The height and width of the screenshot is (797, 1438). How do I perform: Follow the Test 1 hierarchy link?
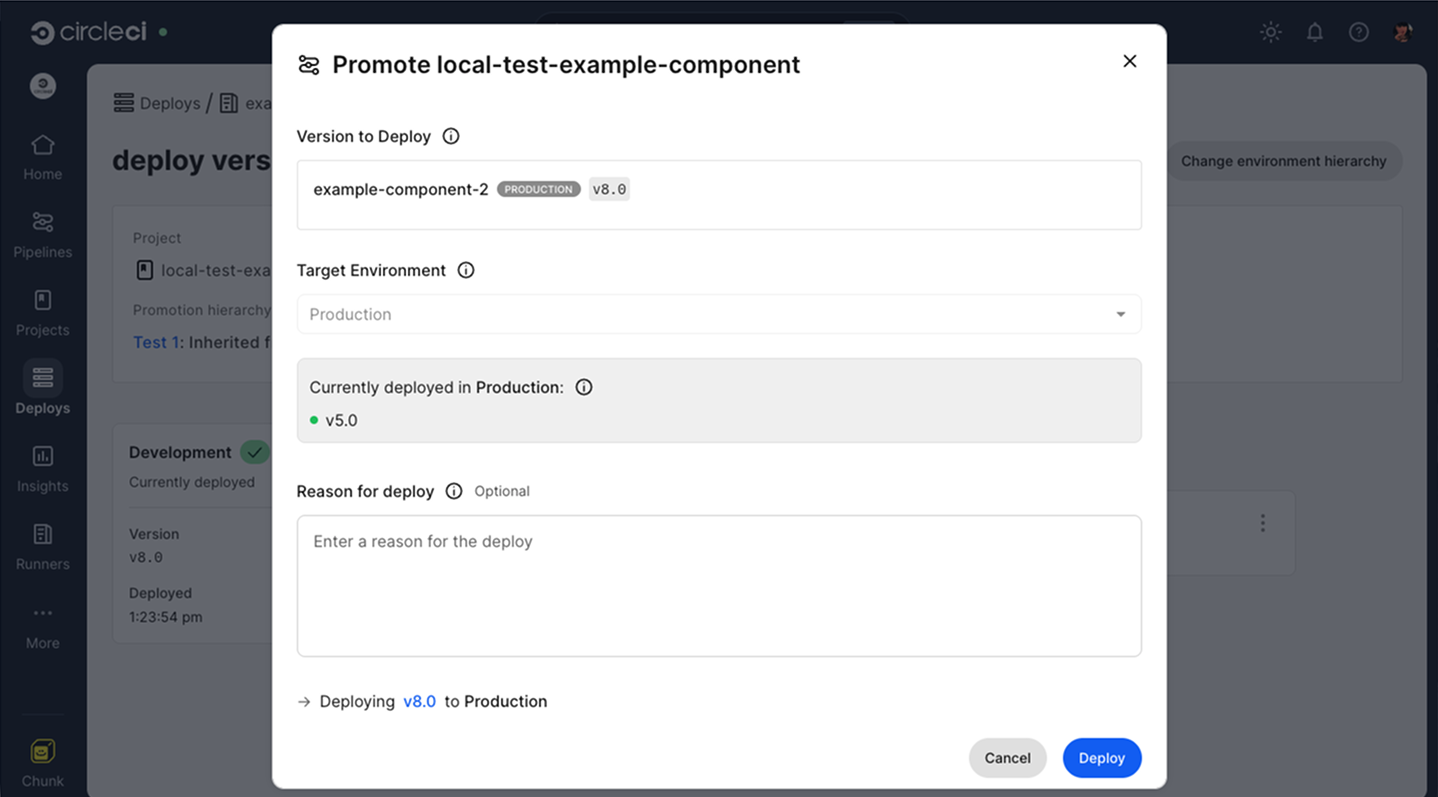point(155,342)
